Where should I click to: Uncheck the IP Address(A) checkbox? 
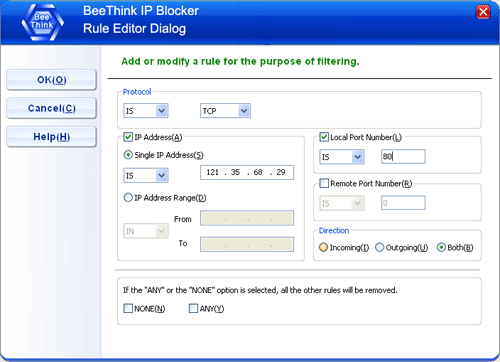tap(128, 137)
